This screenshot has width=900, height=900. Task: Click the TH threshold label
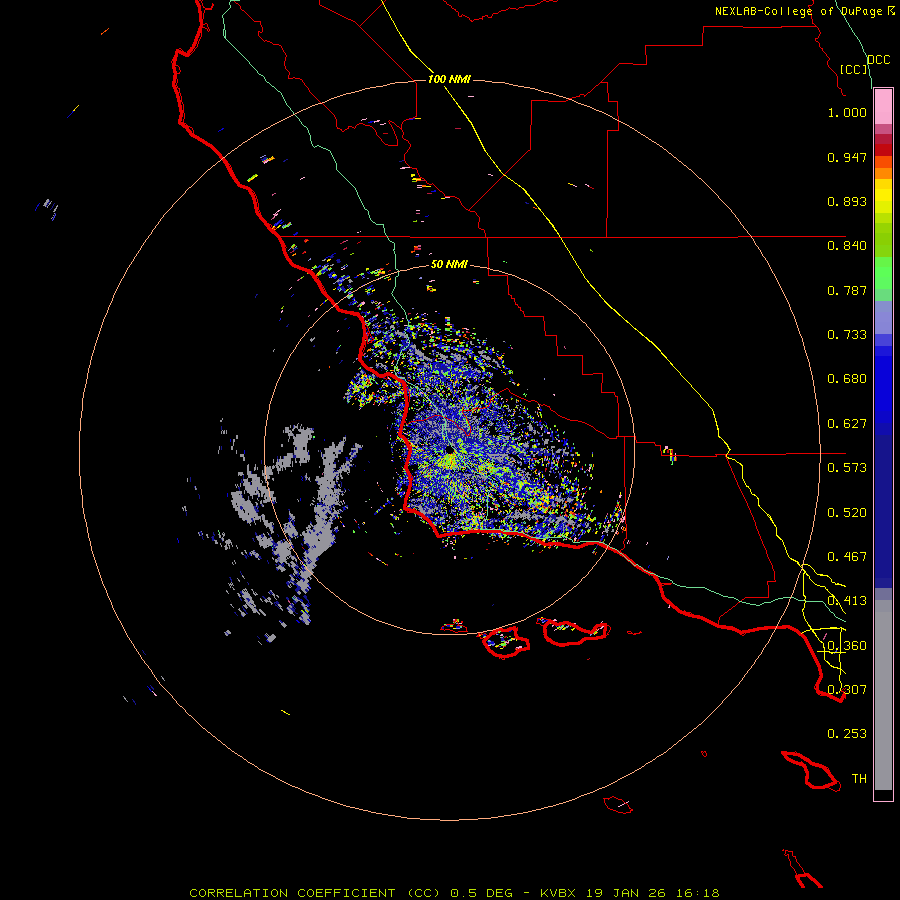(x=859, y=779)
